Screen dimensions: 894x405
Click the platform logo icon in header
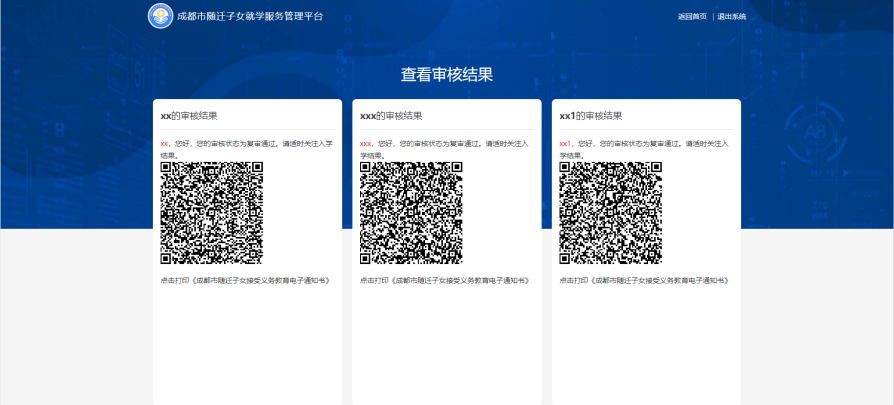(x=160, y=16)
